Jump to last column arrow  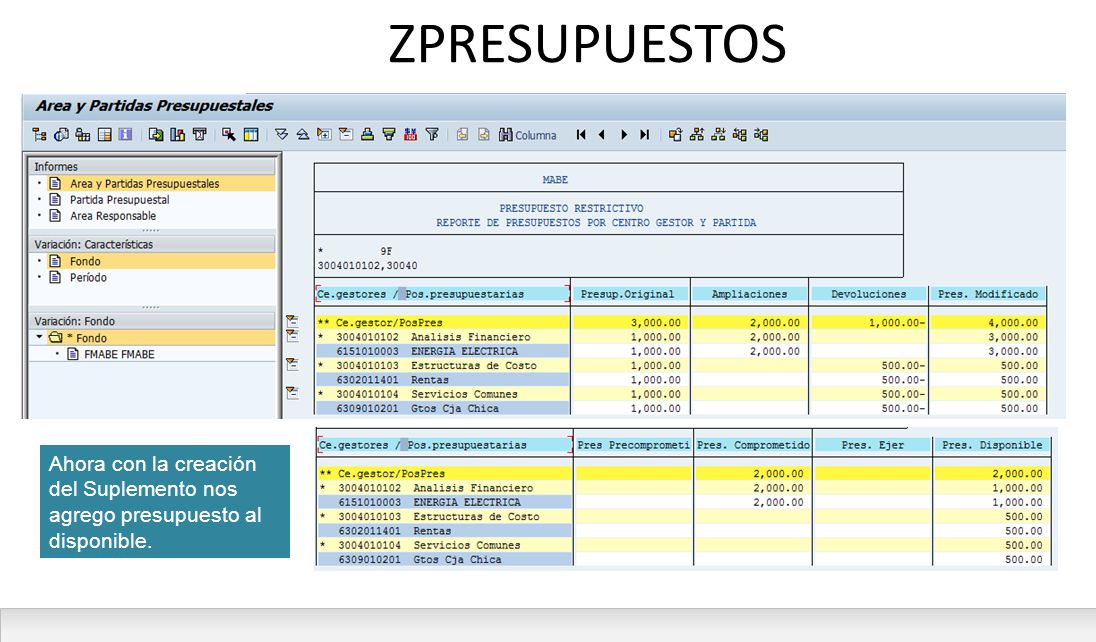[x=644, y=135]
